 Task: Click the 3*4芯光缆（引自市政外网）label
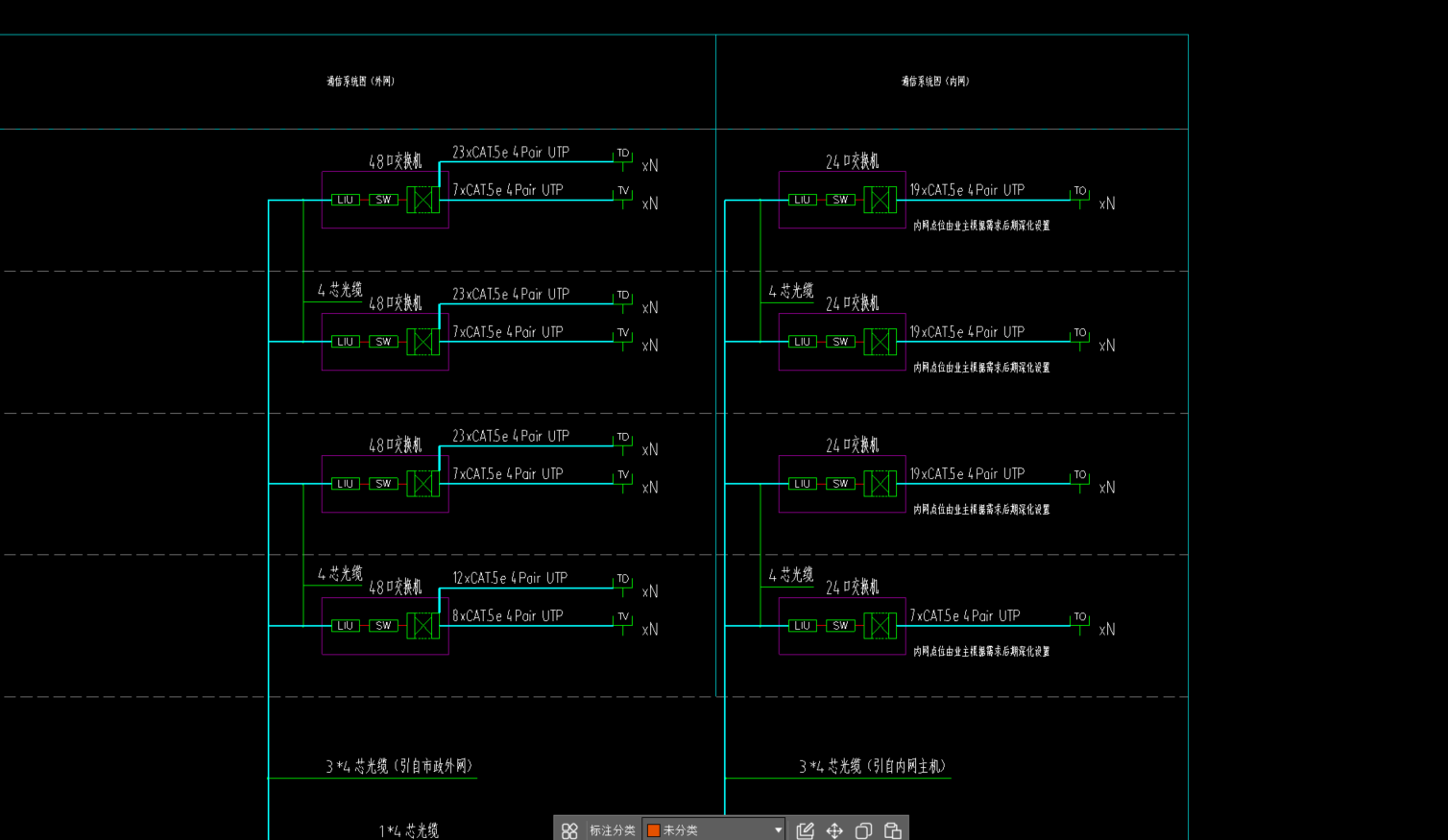(399, 766)
